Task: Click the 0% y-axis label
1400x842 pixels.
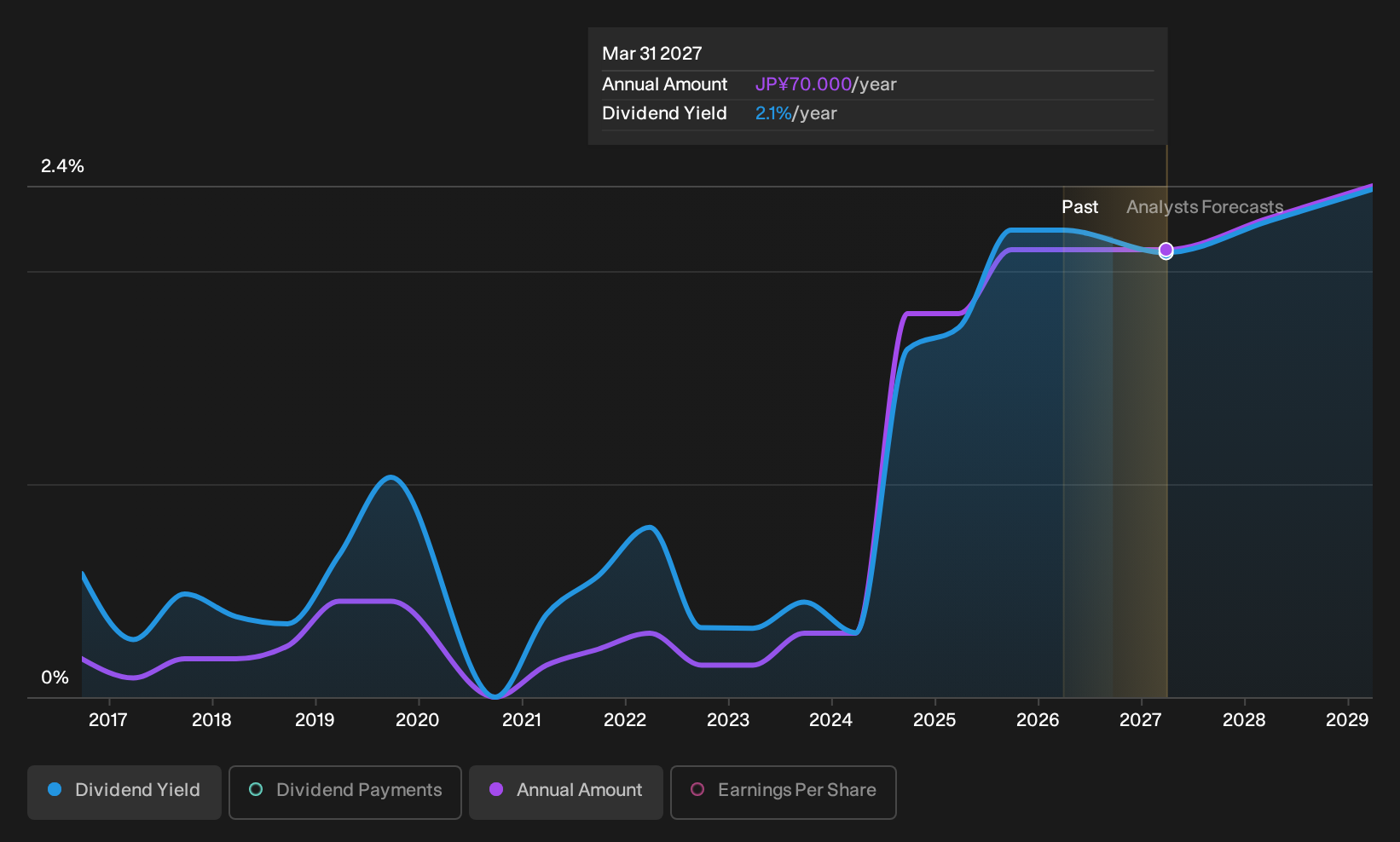Action: [55, 678]
